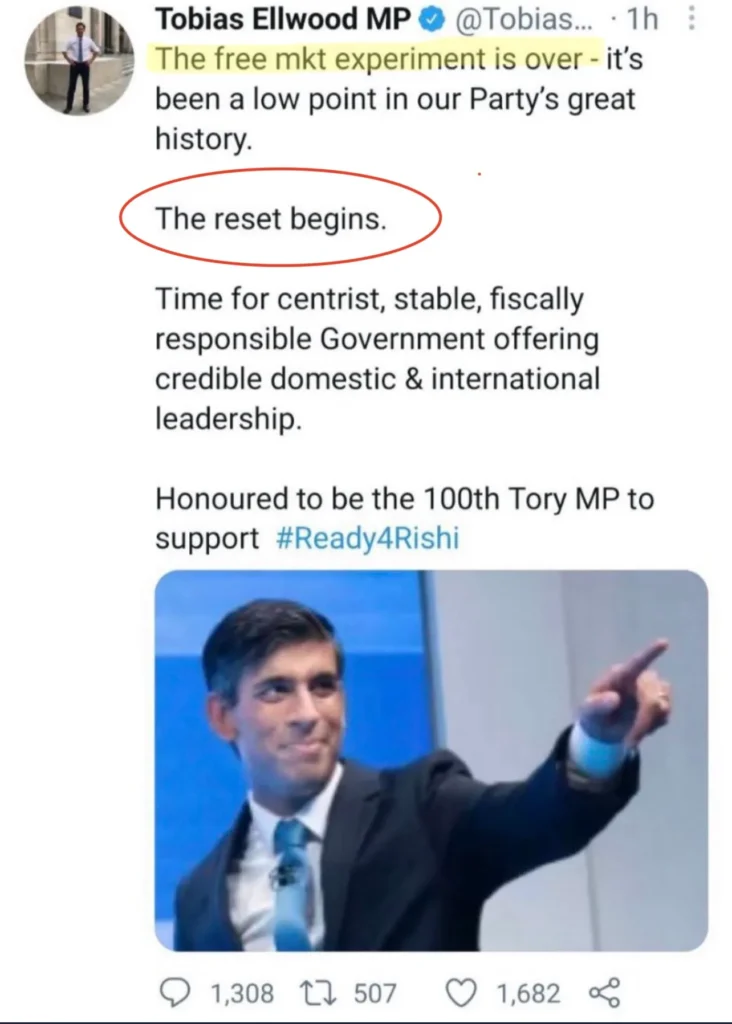Click the share icon below the tweet
The image size is (732, 1024).
(x=605, y=992)
